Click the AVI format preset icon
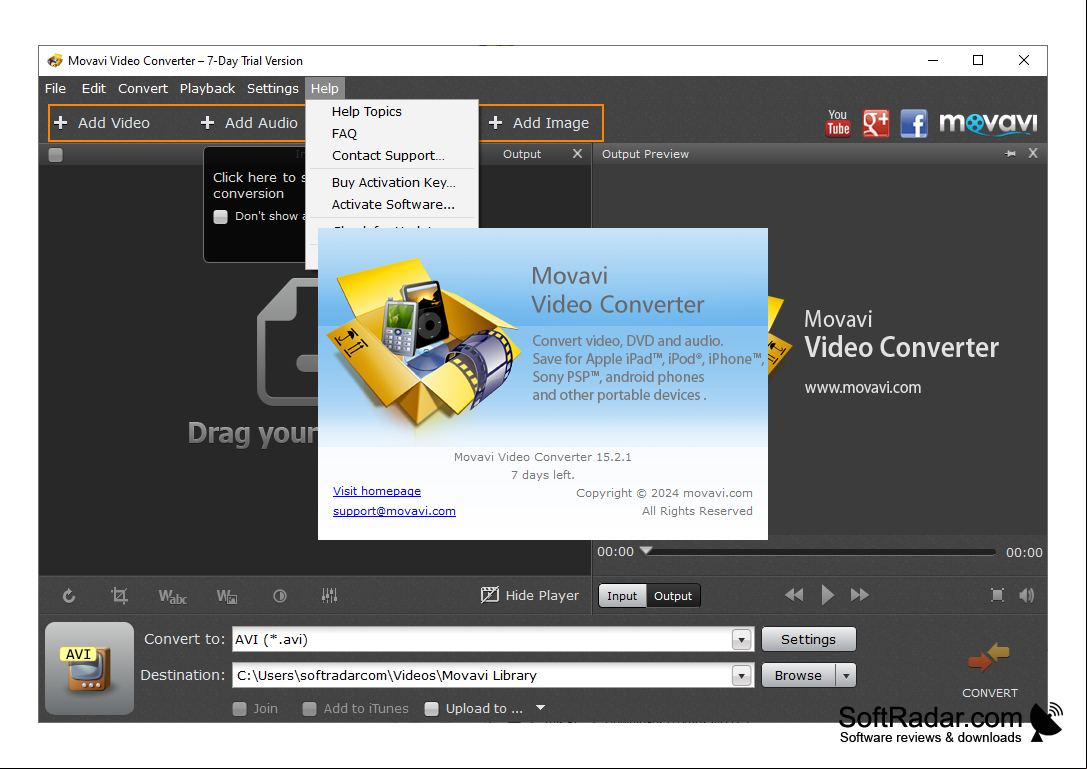1087x769 pixels. click(89, 668)
